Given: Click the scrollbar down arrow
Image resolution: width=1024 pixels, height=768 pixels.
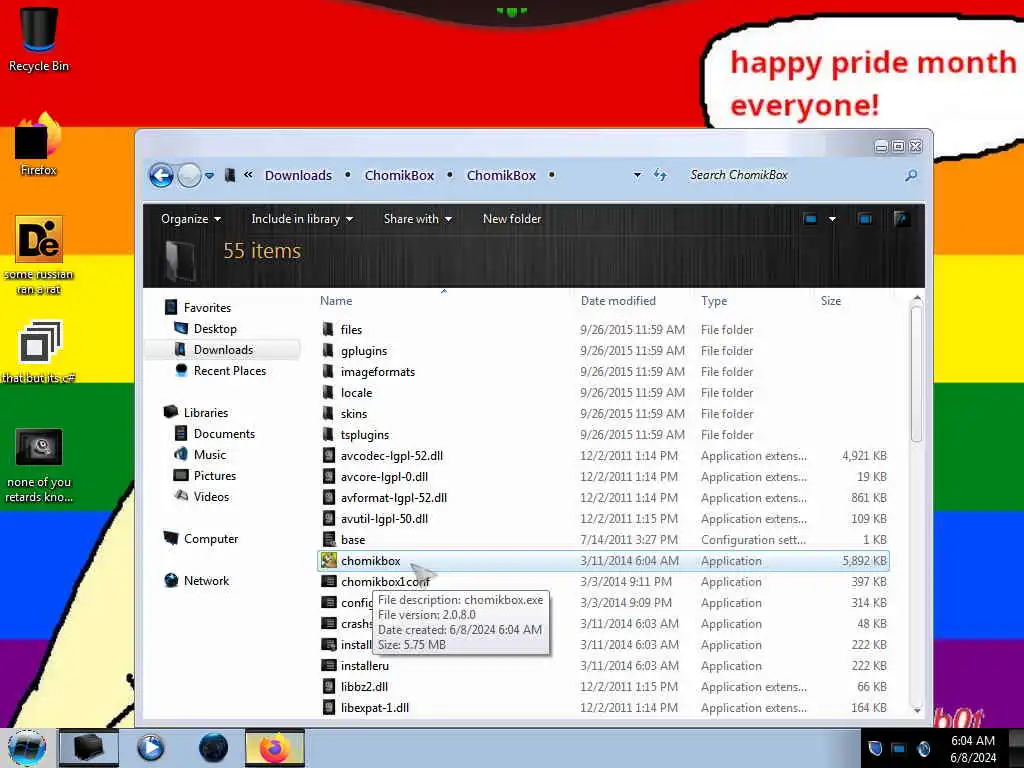Looking at the screenshot, I should point(916,710).
